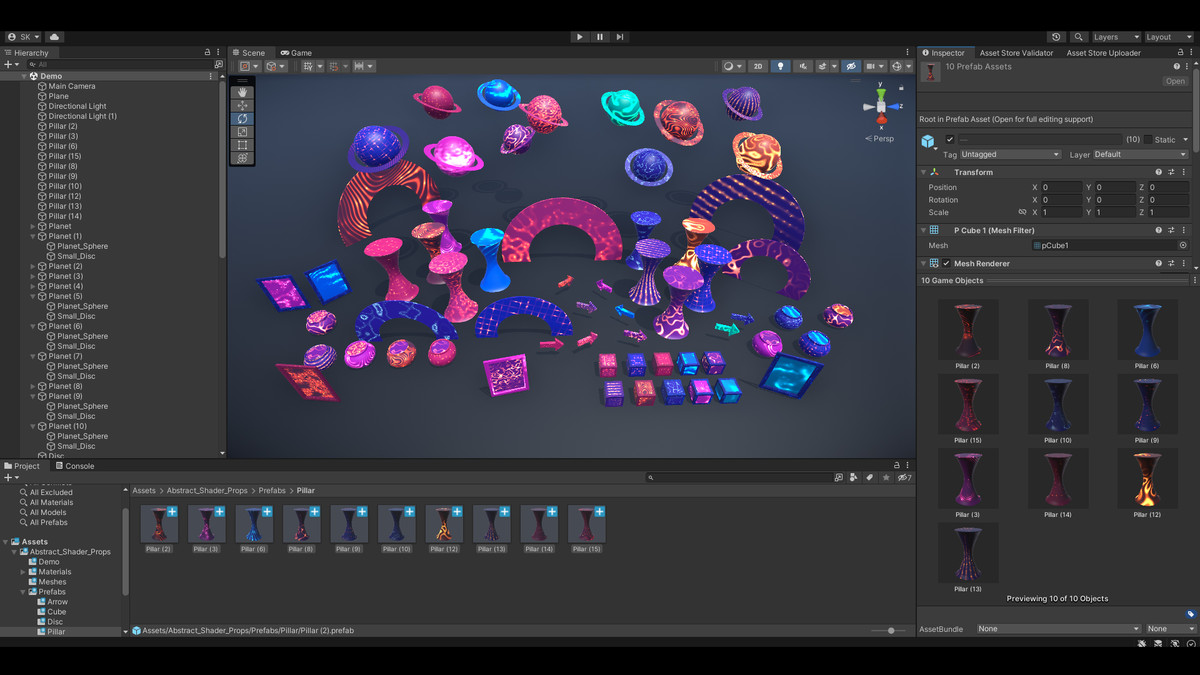Select the Pillar (9) prefab thumbnail
The width and height of the screenshot is (1200, 675).
click(x=1147, y=403)
